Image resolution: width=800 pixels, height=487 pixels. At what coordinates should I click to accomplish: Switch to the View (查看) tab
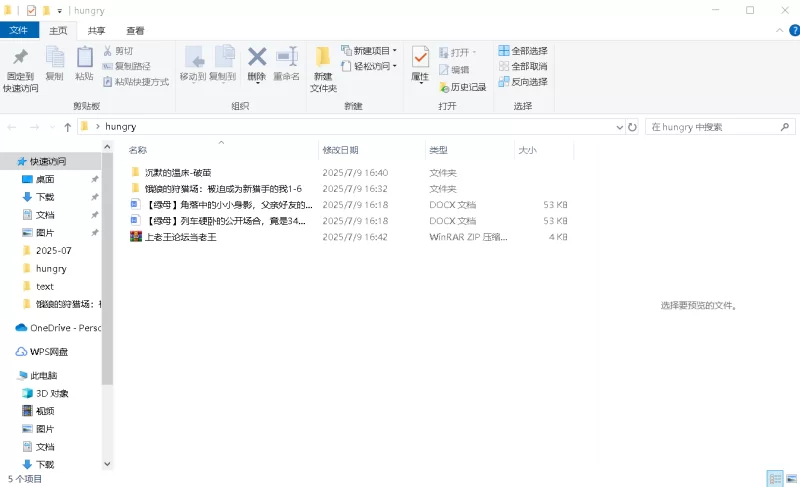(135, 31)
